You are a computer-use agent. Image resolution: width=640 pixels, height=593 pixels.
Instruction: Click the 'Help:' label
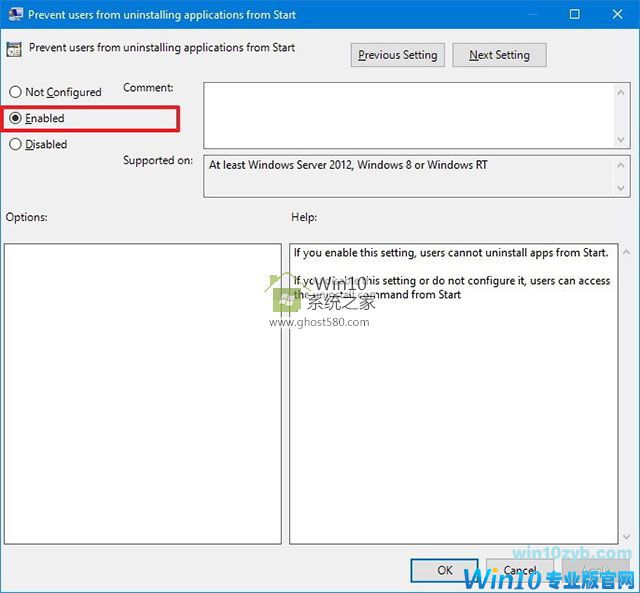304,217
